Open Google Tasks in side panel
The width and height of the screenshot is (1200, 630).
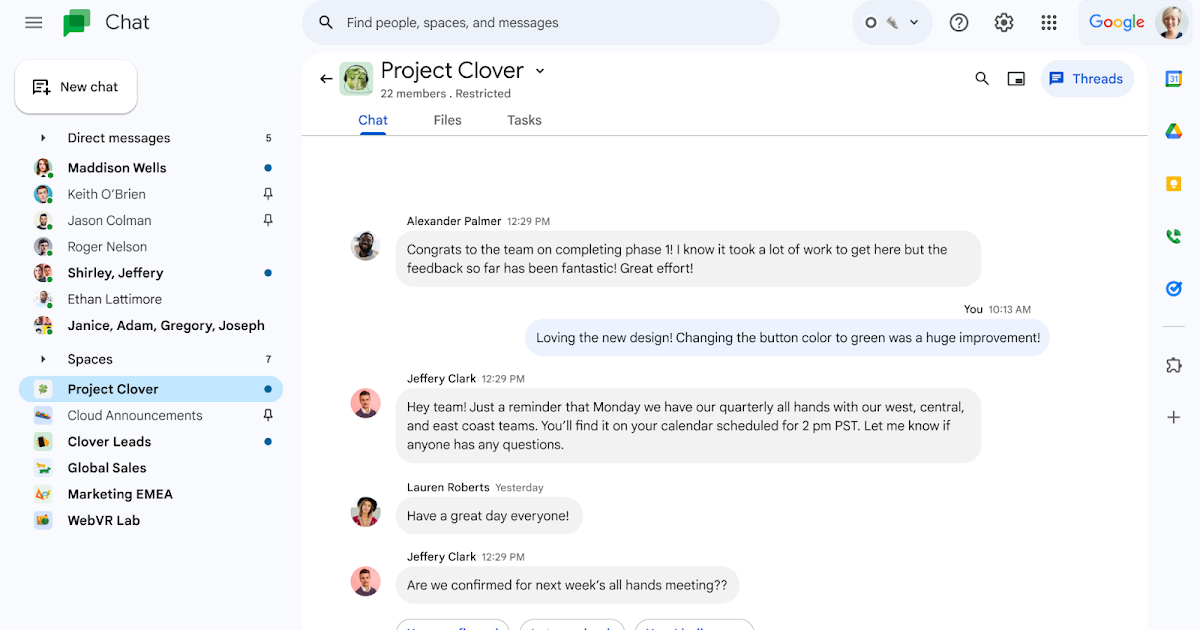[1174, 289]
